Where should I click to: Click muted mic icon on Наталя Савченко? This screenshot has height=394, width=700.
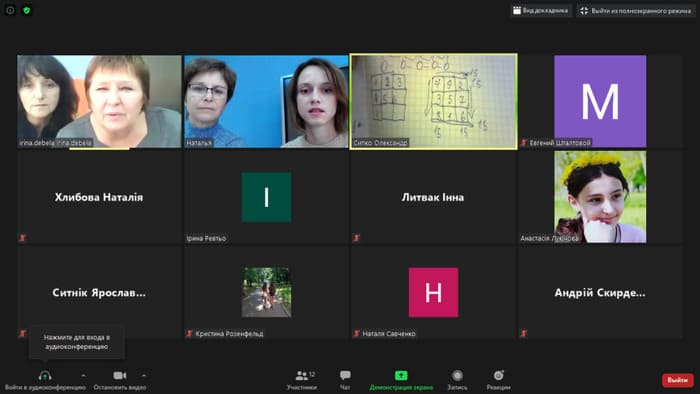click(x=356, y=333)
